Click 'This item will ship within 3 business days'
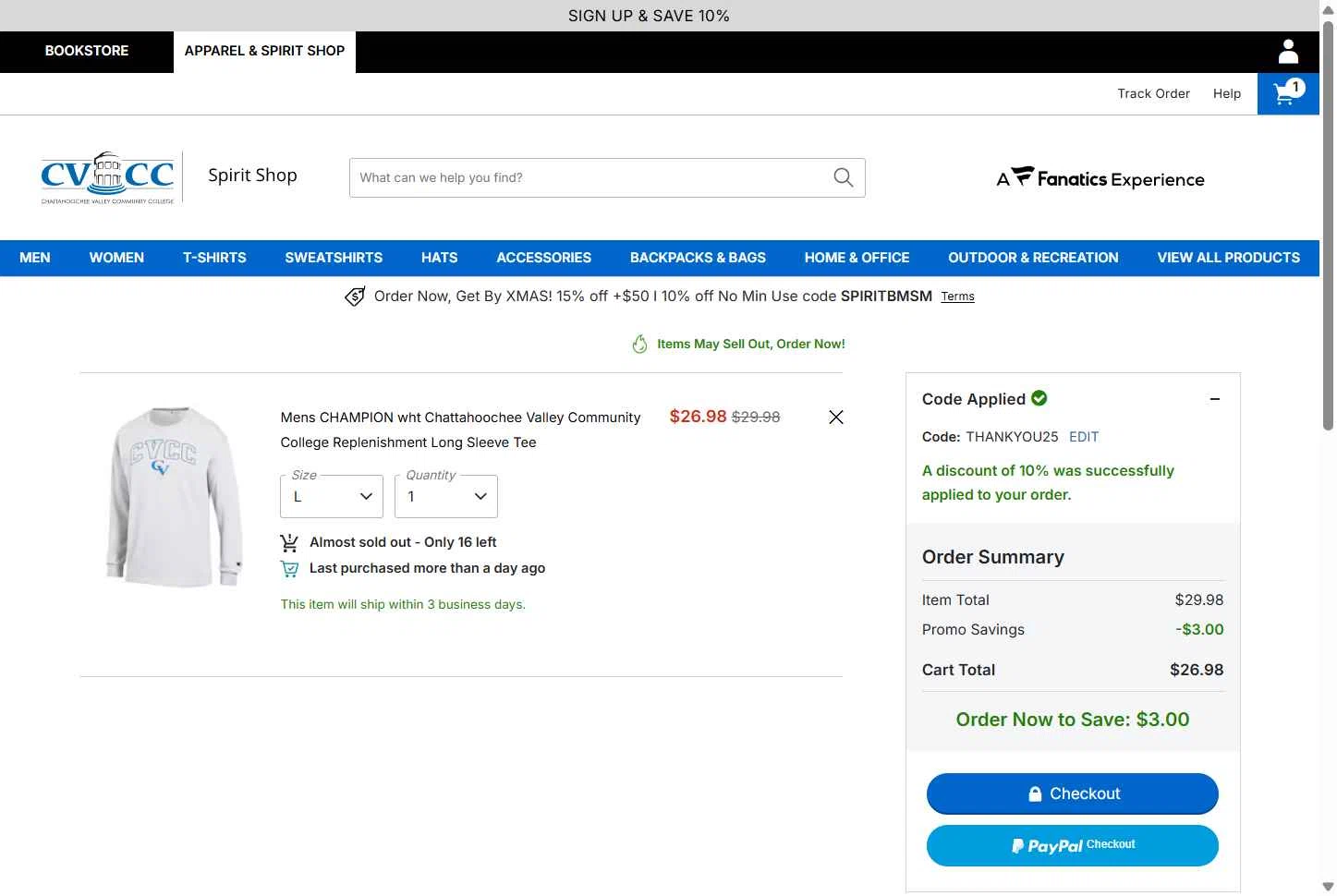Image resolution: width=1337 pixels, height=896 pixels. (x=403, y=604)
